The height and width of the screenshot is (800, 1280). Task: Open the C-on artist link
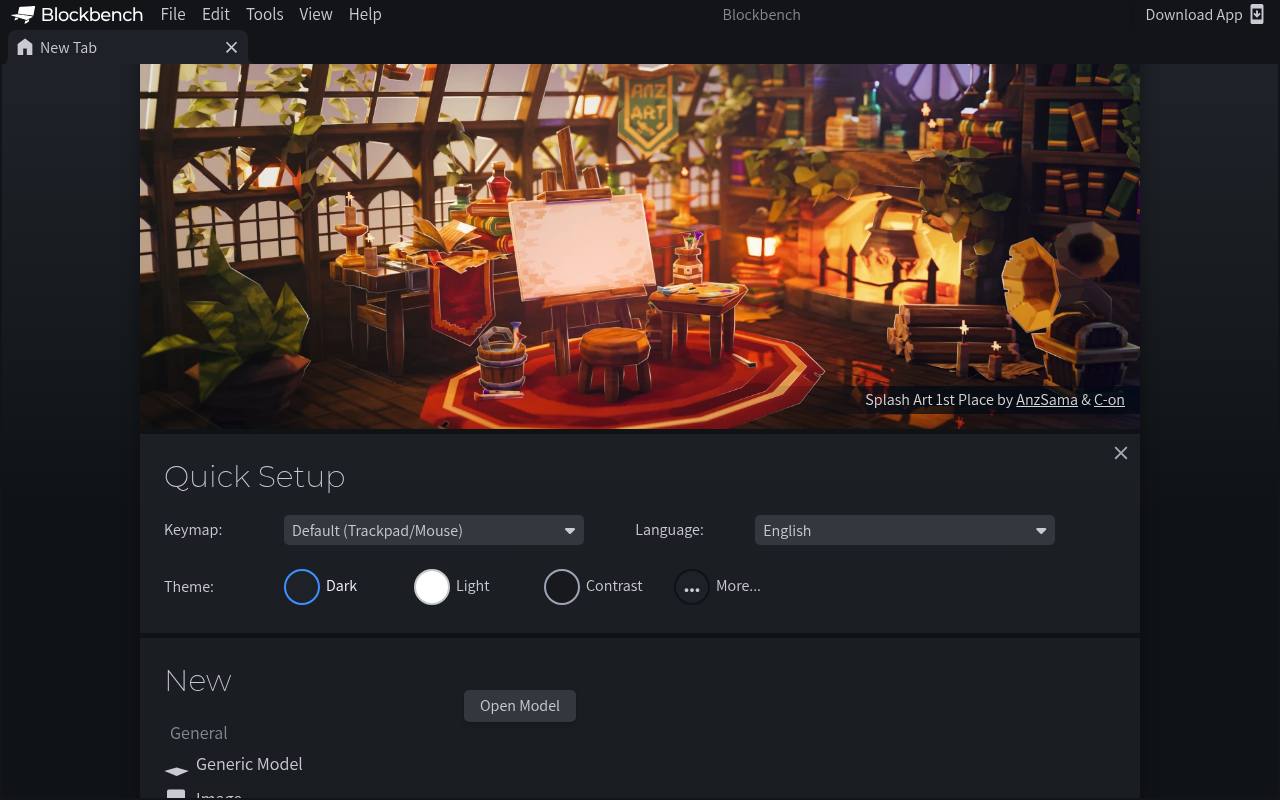coord(1109,399)
